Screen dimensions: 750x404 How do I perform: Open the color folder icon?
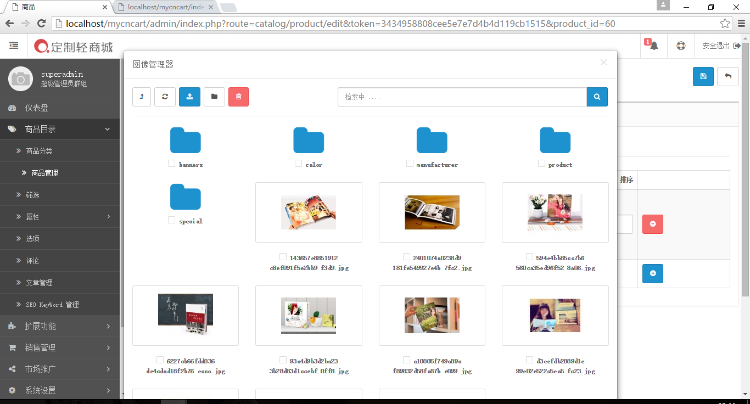click(309, 140)
